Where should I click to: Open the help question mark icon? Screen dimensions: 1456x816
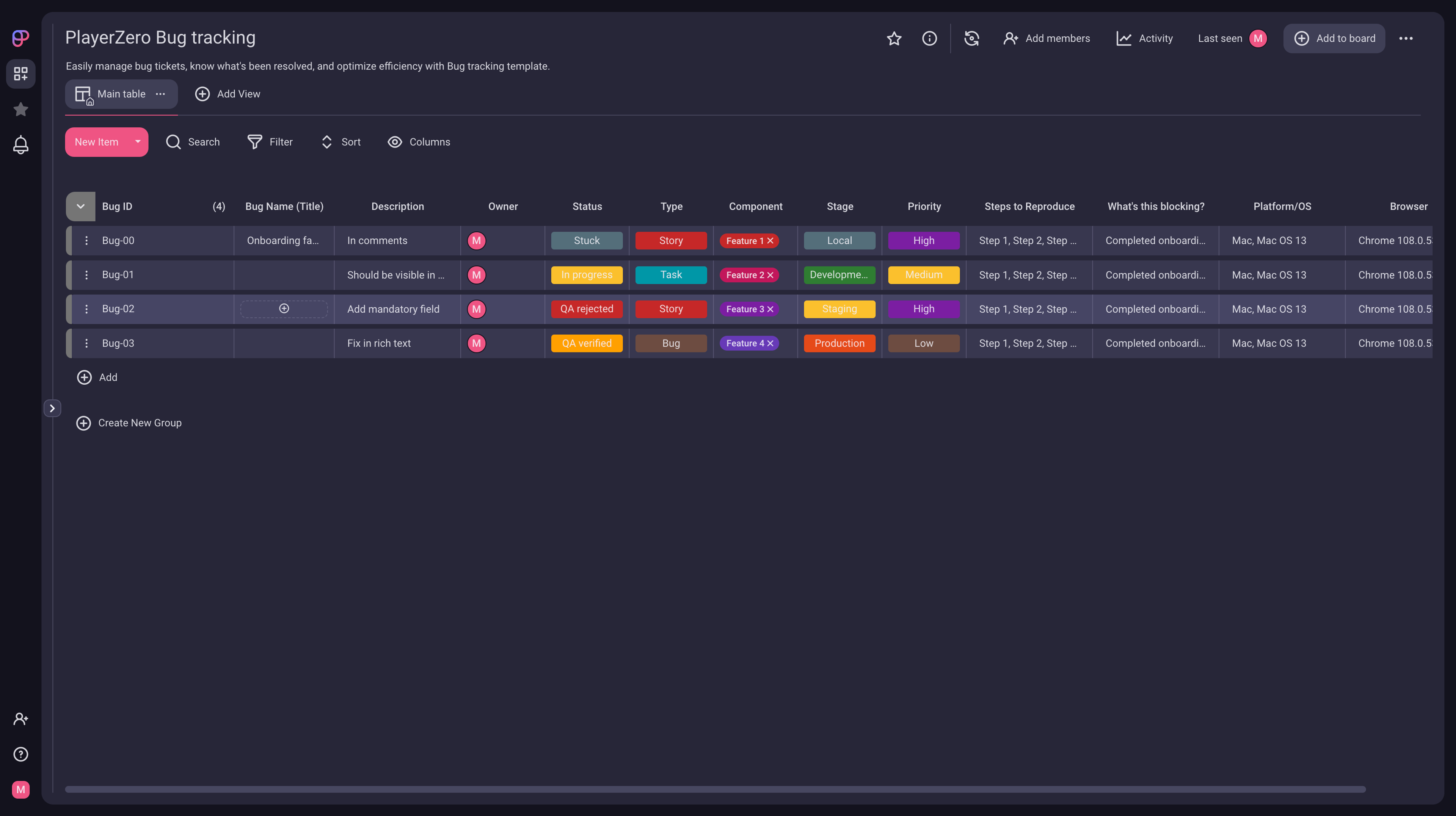tap(21, 754)
